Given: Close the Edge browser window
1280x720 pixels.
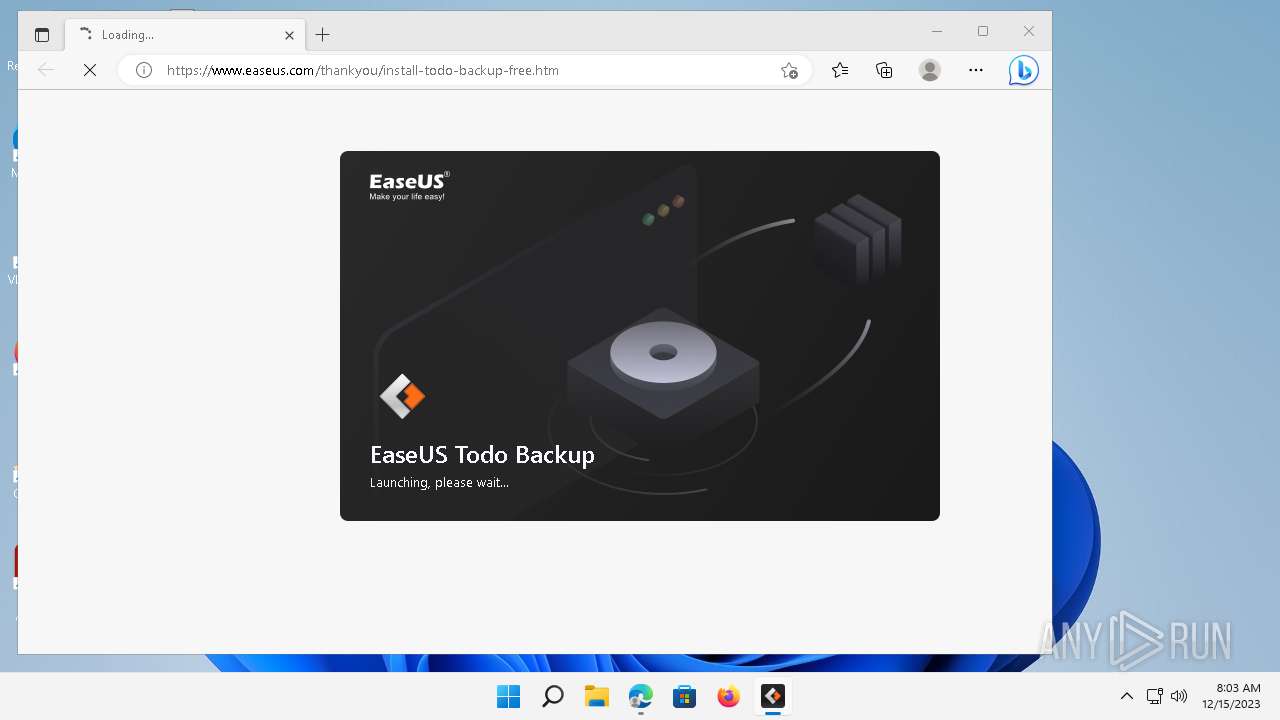Looking at the screenshot, I should (x=1029, y=32).
